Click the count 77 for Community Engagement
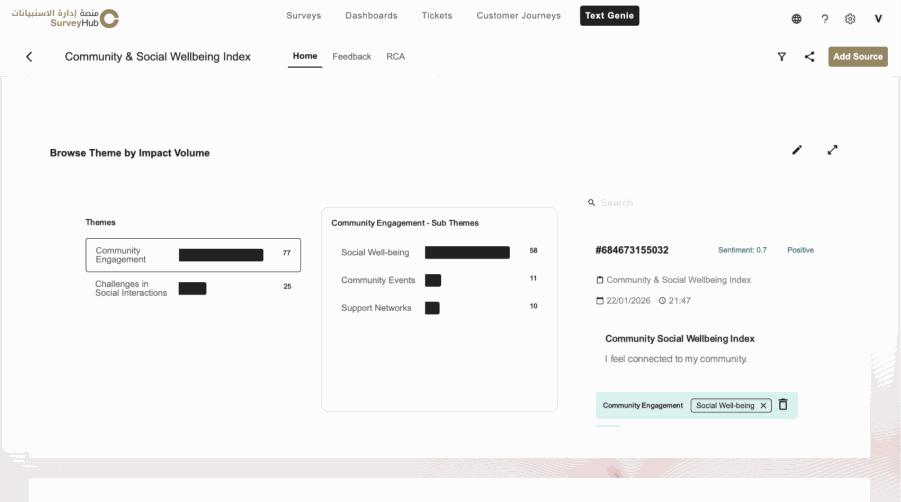 (286, 253)
